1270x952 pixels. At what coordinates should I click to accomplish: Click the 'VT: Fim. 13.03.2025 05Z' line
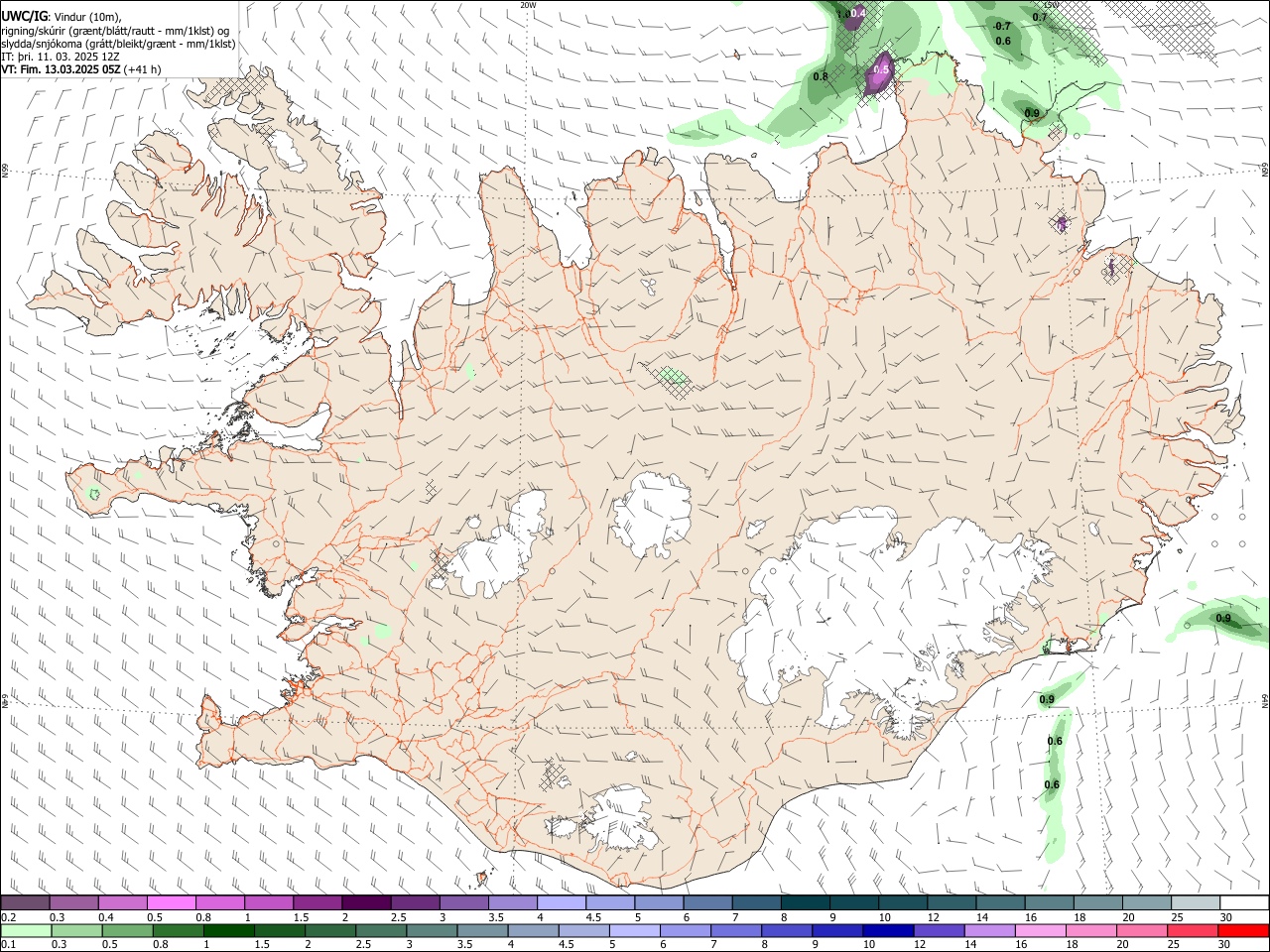coord(61,69)
